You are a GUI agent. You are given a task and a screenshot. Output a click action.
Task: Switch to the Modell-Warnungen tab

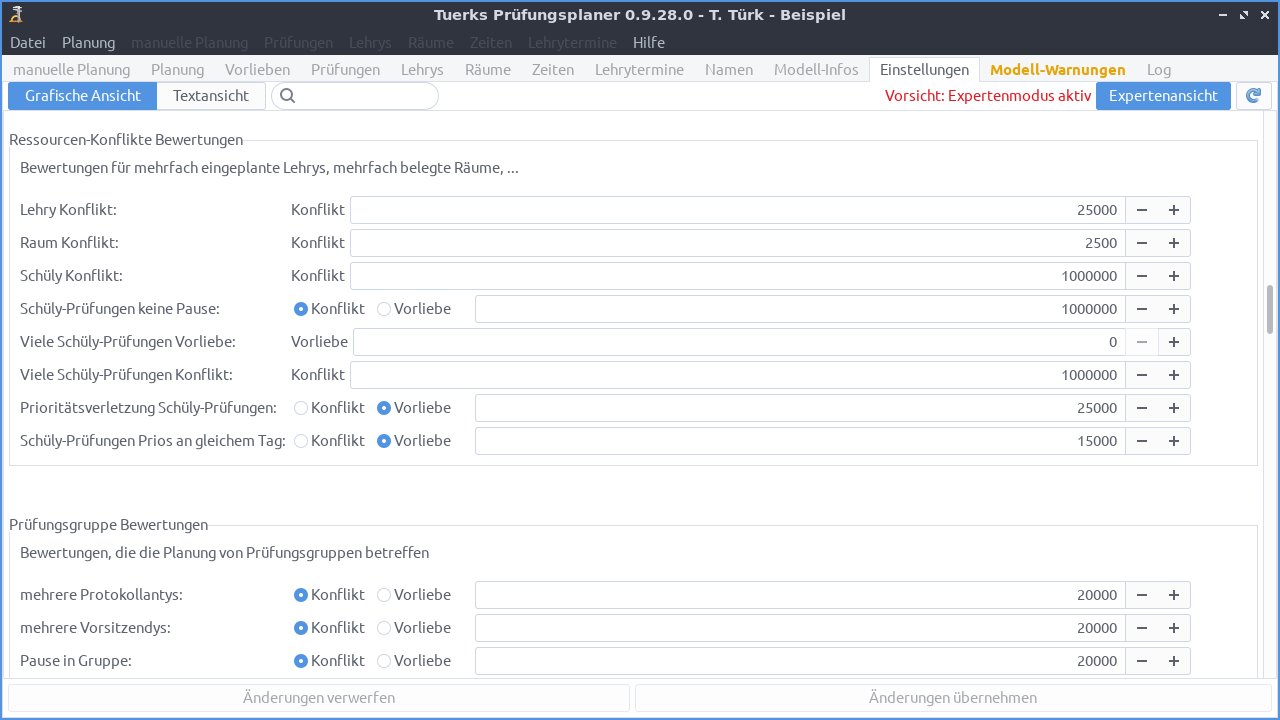click(x=1057, y=69)
